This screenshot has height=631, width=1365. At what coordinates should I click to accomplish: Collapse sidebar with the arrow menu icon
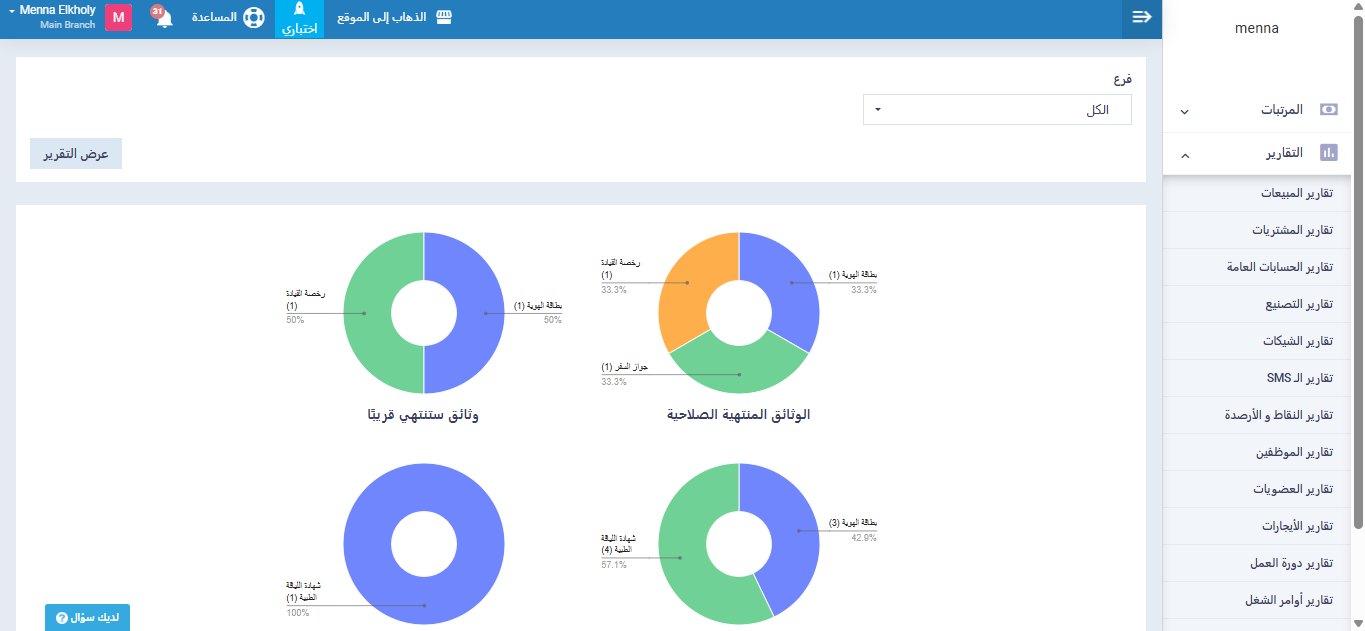coord(1141,17)
